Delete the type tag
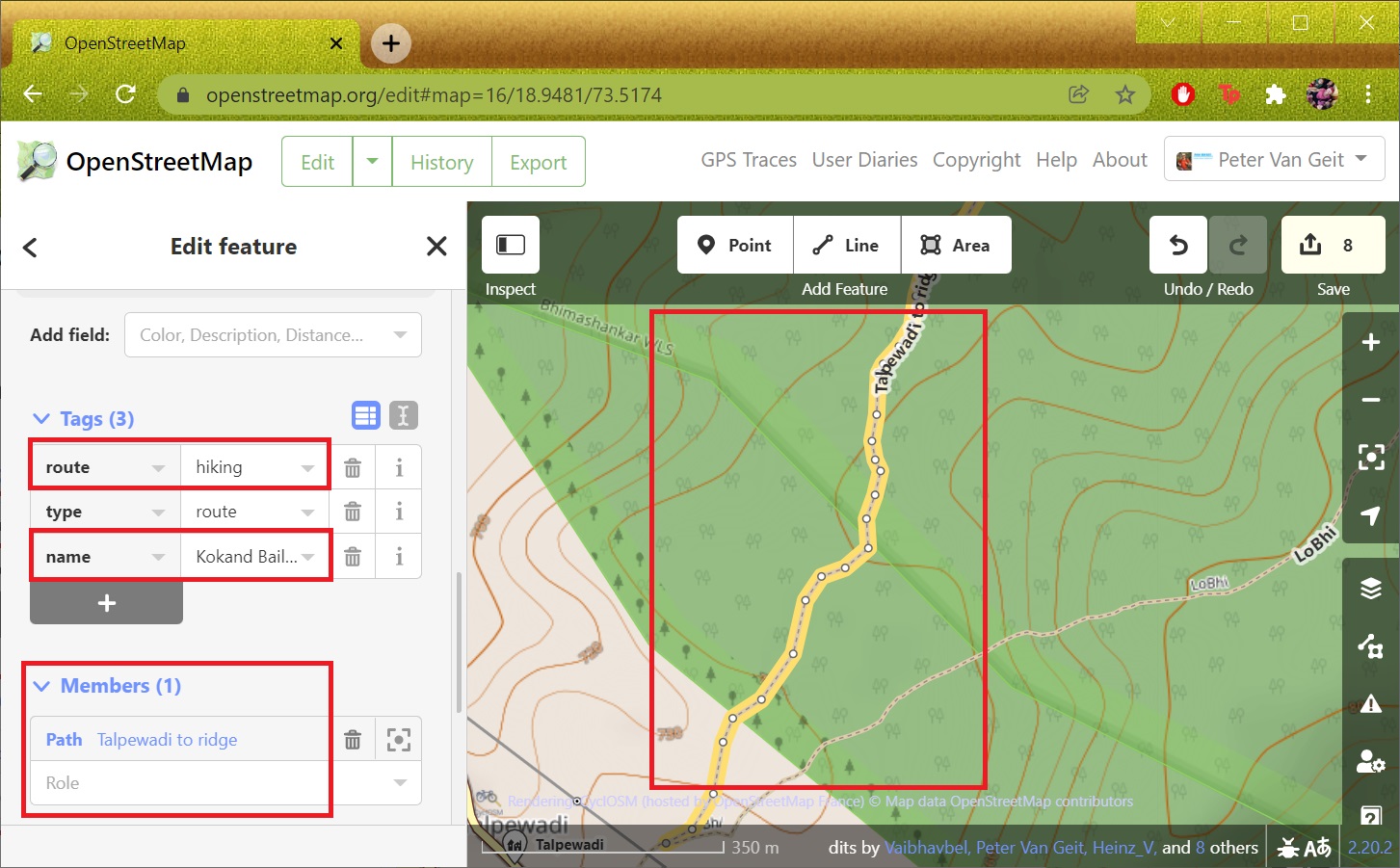Image resolution: width=1400 pixels, height=868 pixels. 353,512
